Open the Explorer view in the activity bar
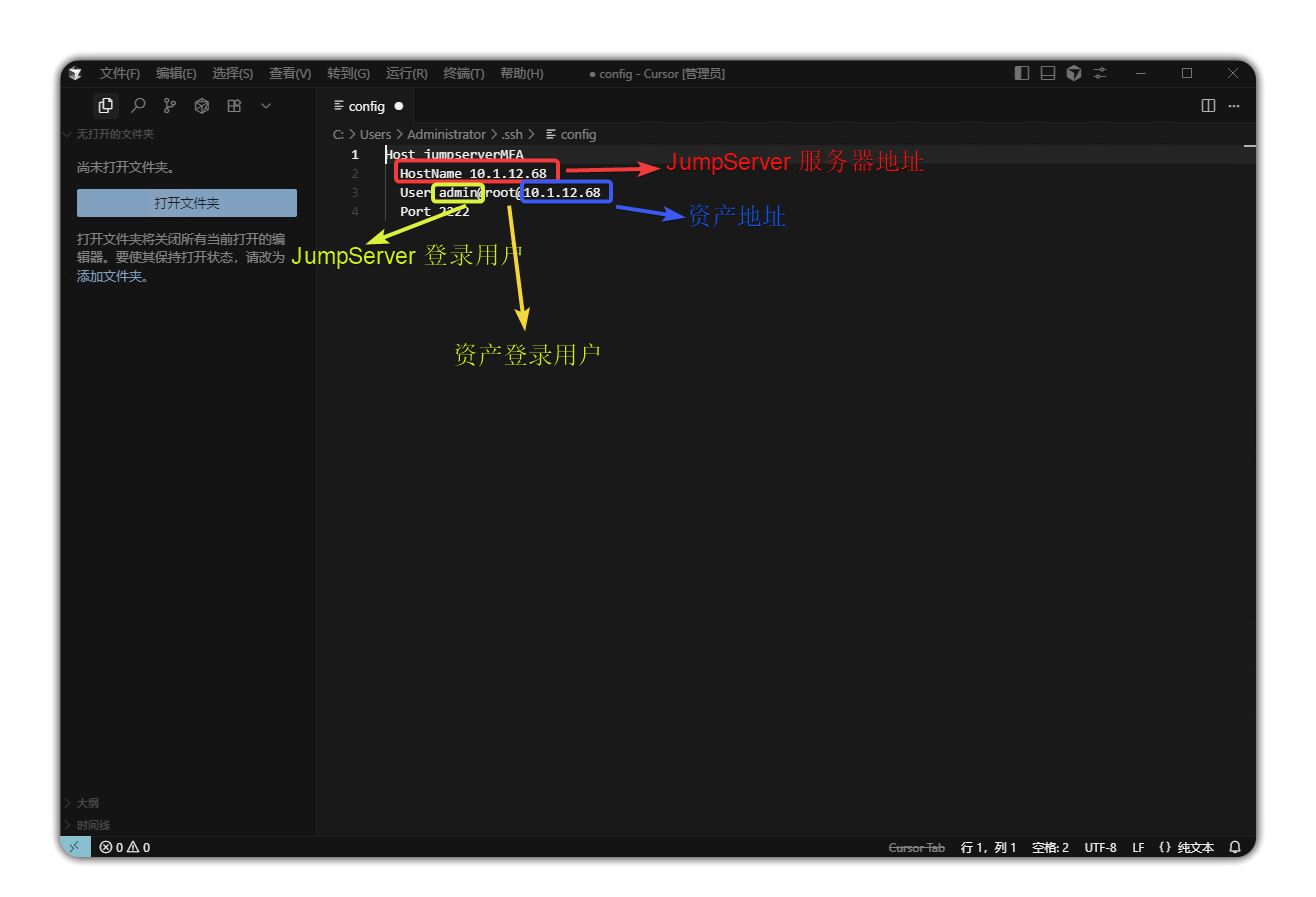 click(106, 105)
